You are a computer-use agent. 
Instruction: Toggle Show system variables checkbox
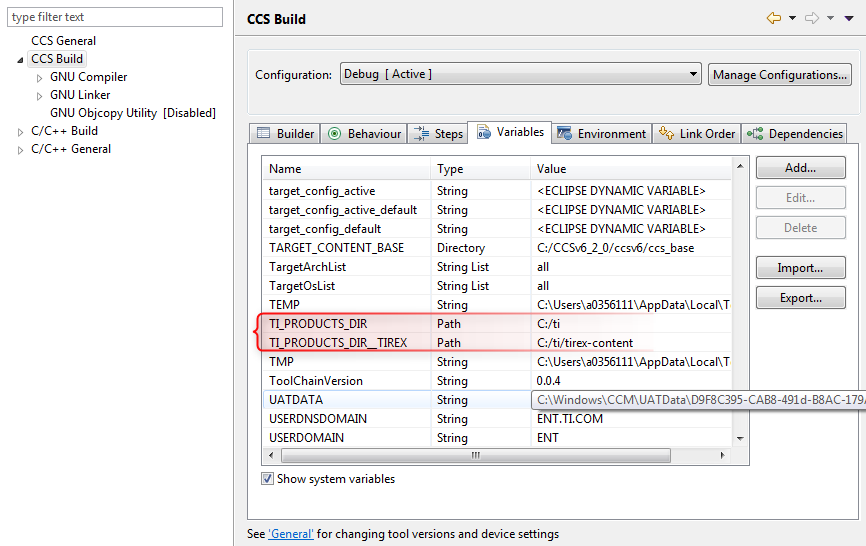(x=267, y=479)
